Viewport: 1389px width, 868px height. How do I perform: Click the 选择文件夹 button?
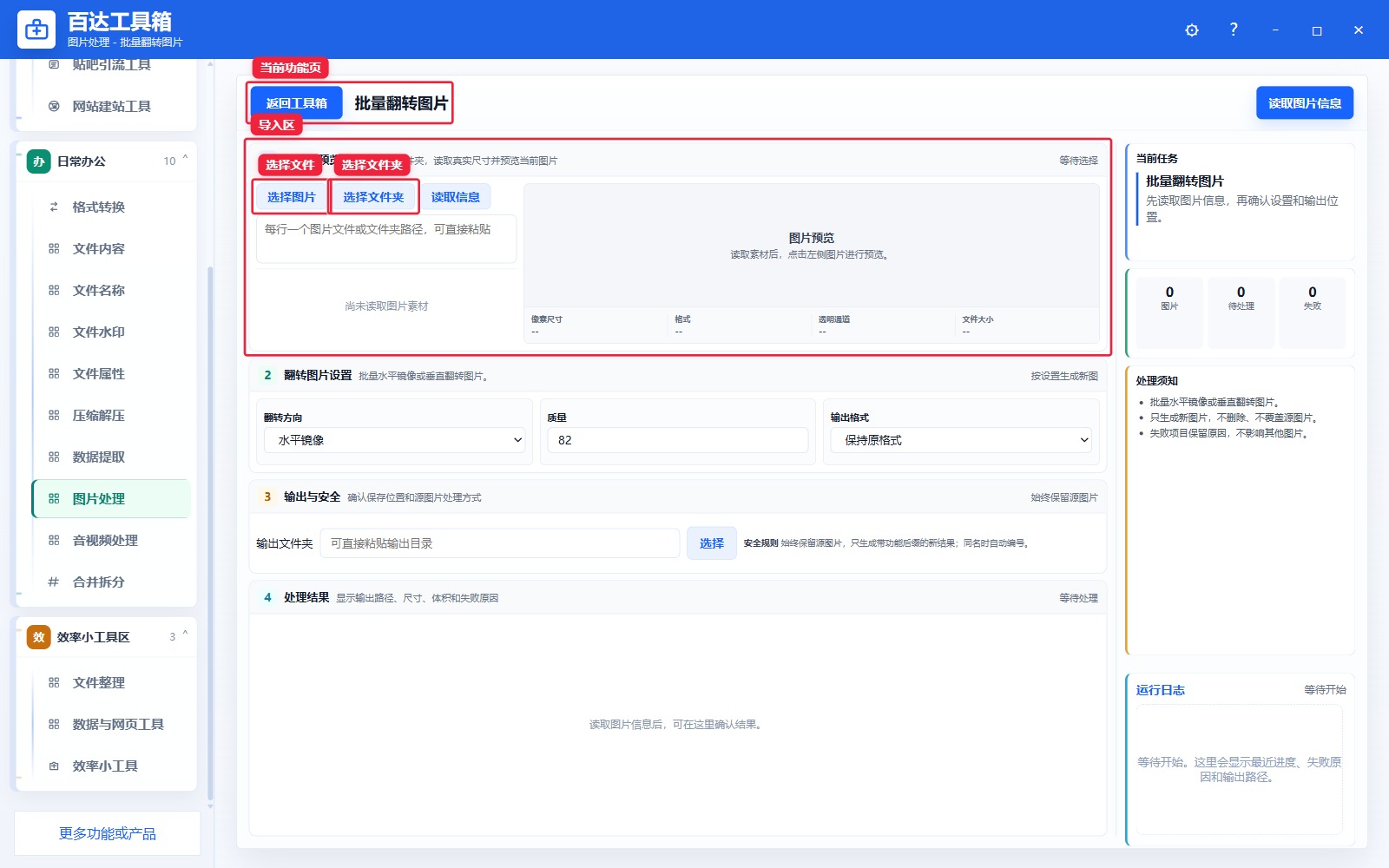click(373, 197)
